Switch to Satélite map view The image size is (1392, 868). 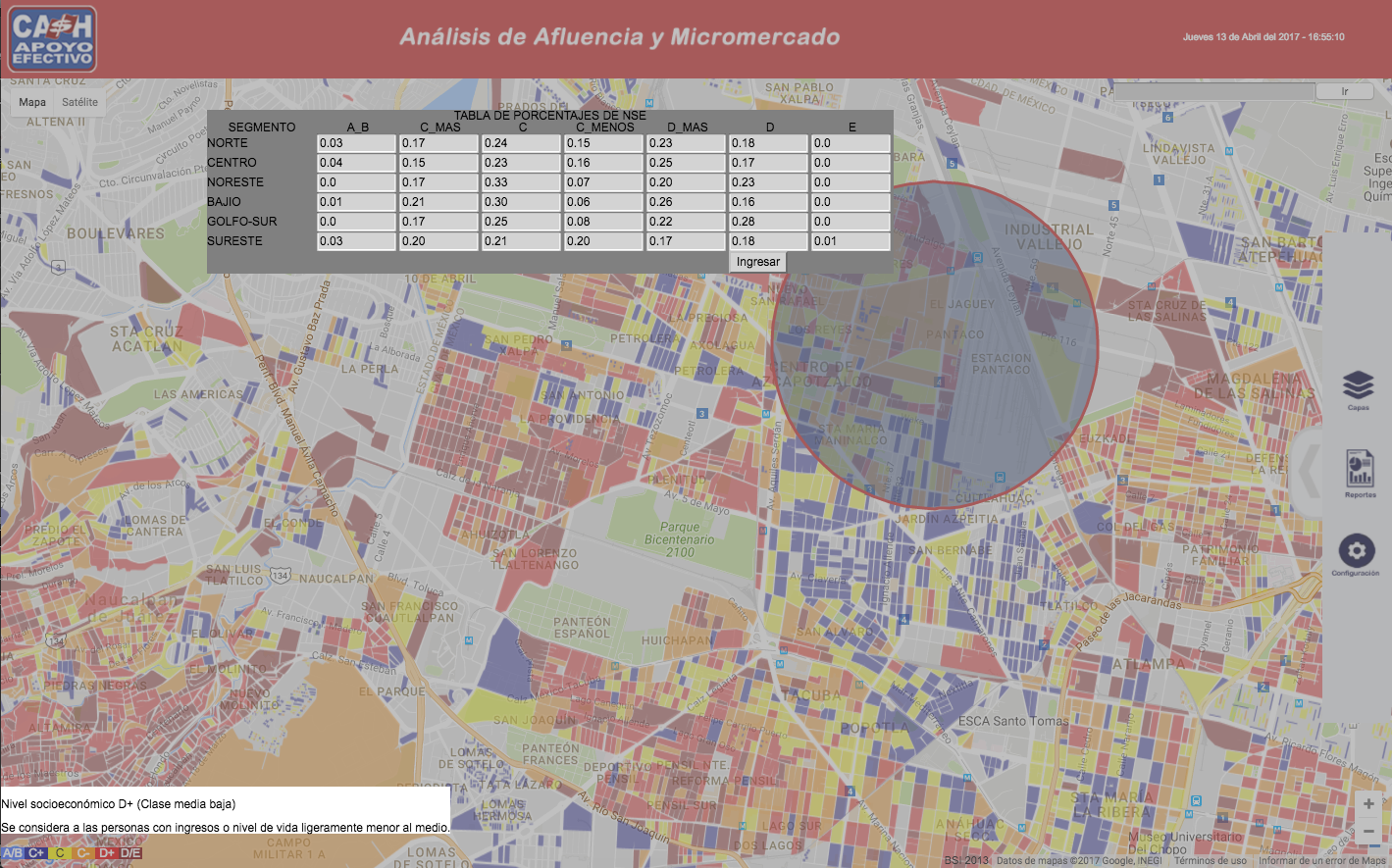click(x=79, y=102)
